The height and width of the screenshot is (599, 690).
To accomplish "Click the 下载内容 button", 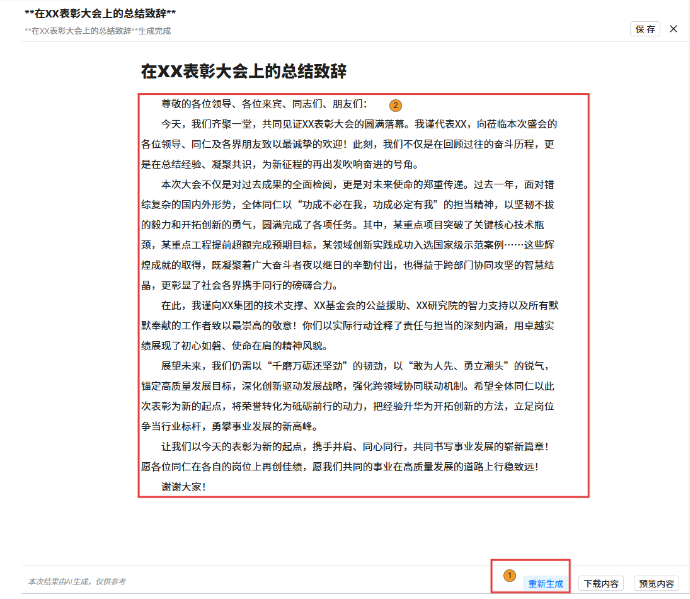I will point(601,583).
